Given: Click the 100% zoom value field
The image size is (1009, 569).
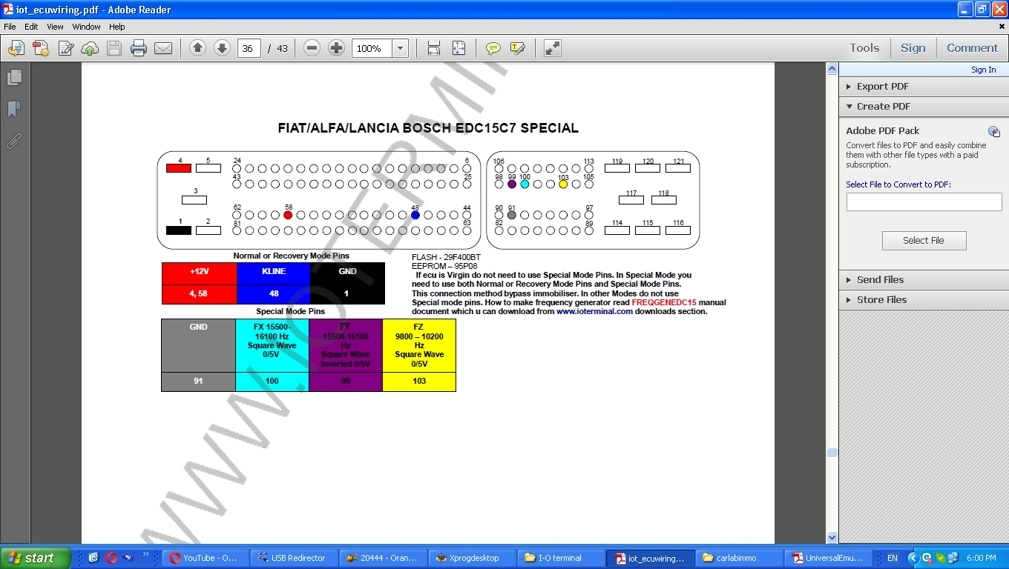Looking at the screenshot, I should pyautogui.click(x=371, y=48).
